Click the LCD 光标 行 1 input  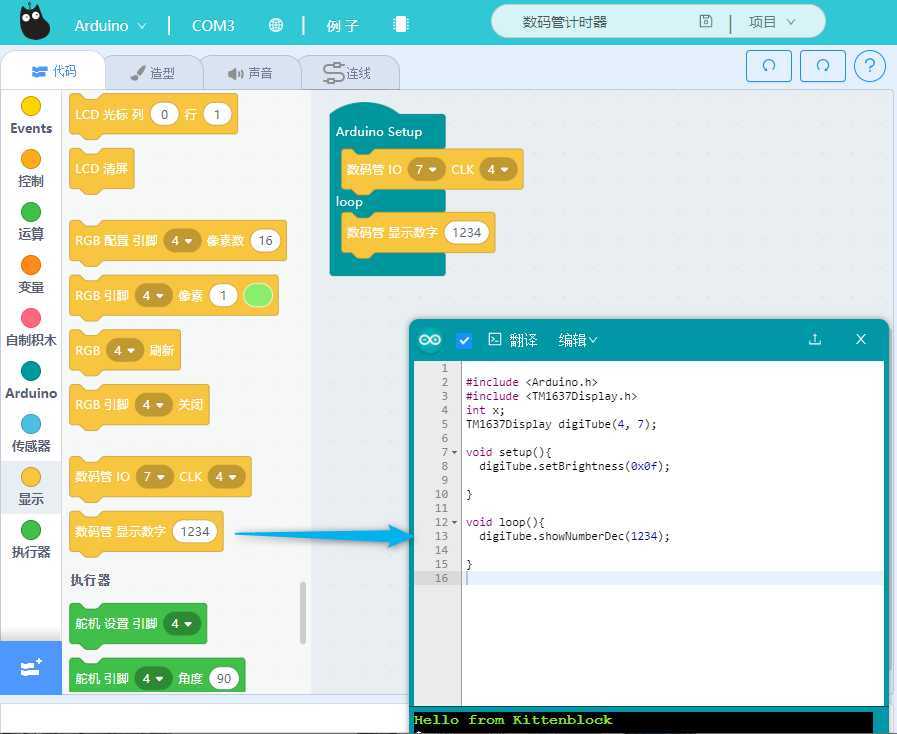(x=217, y=114)
